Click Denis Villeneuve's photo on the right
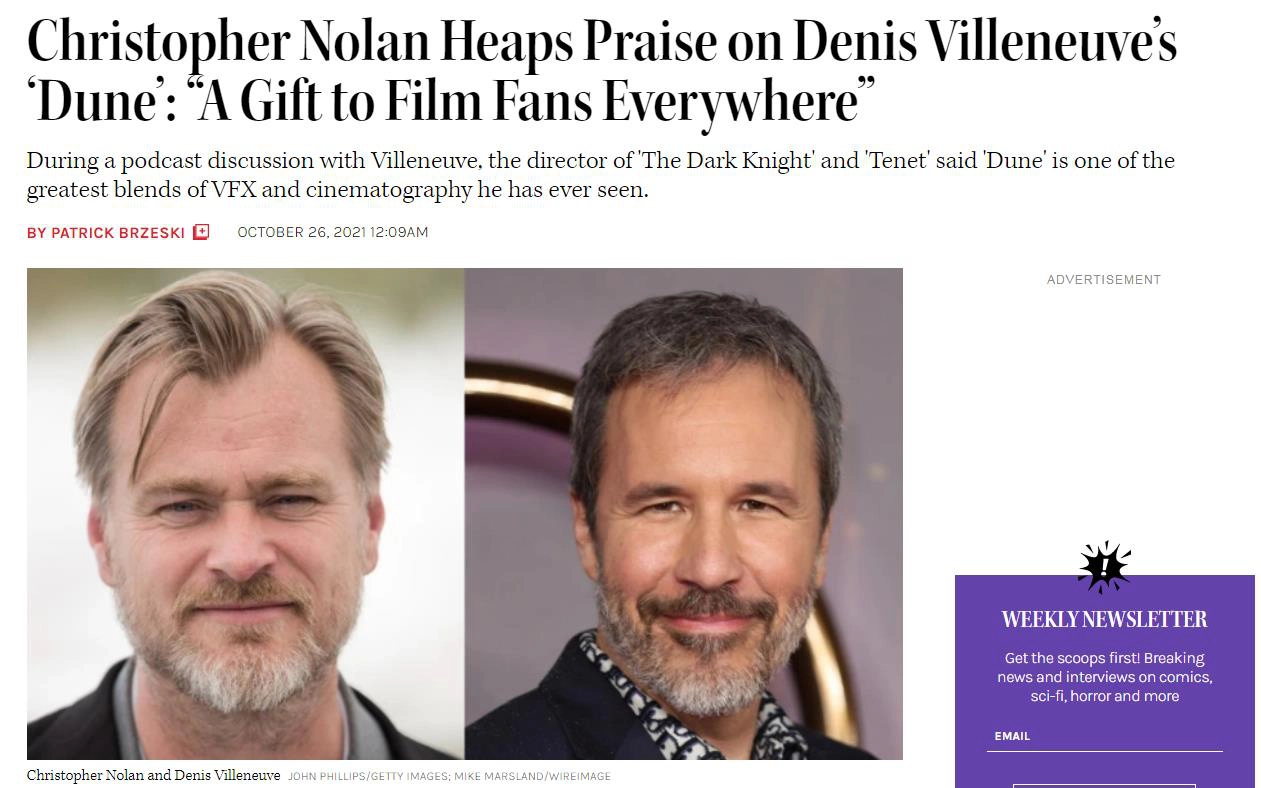This screenshot has height=788, width=1261. pyautogui.click(x=683, y=513)
